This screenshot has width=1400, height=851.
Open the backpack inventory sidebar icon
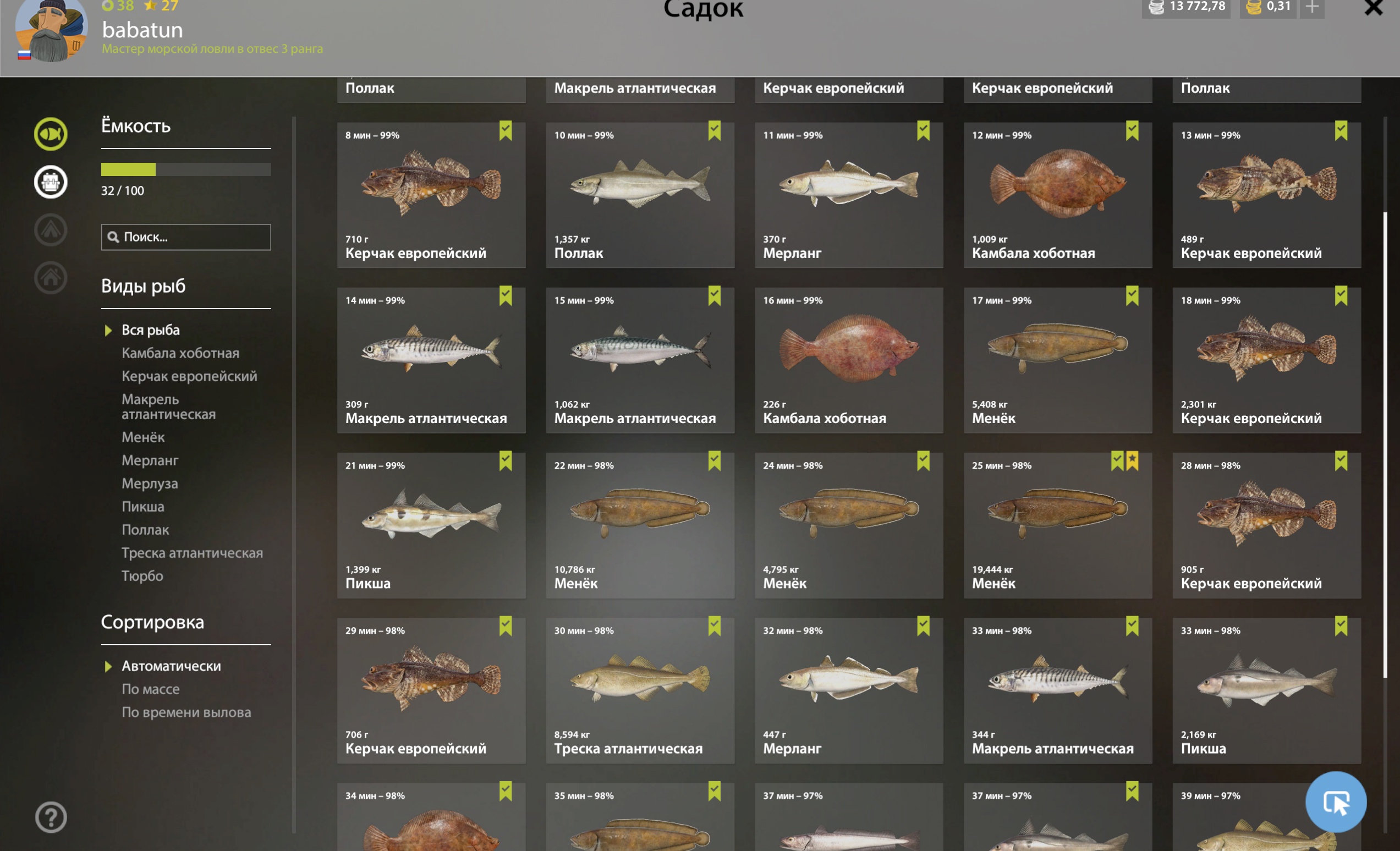pos(51,182)
